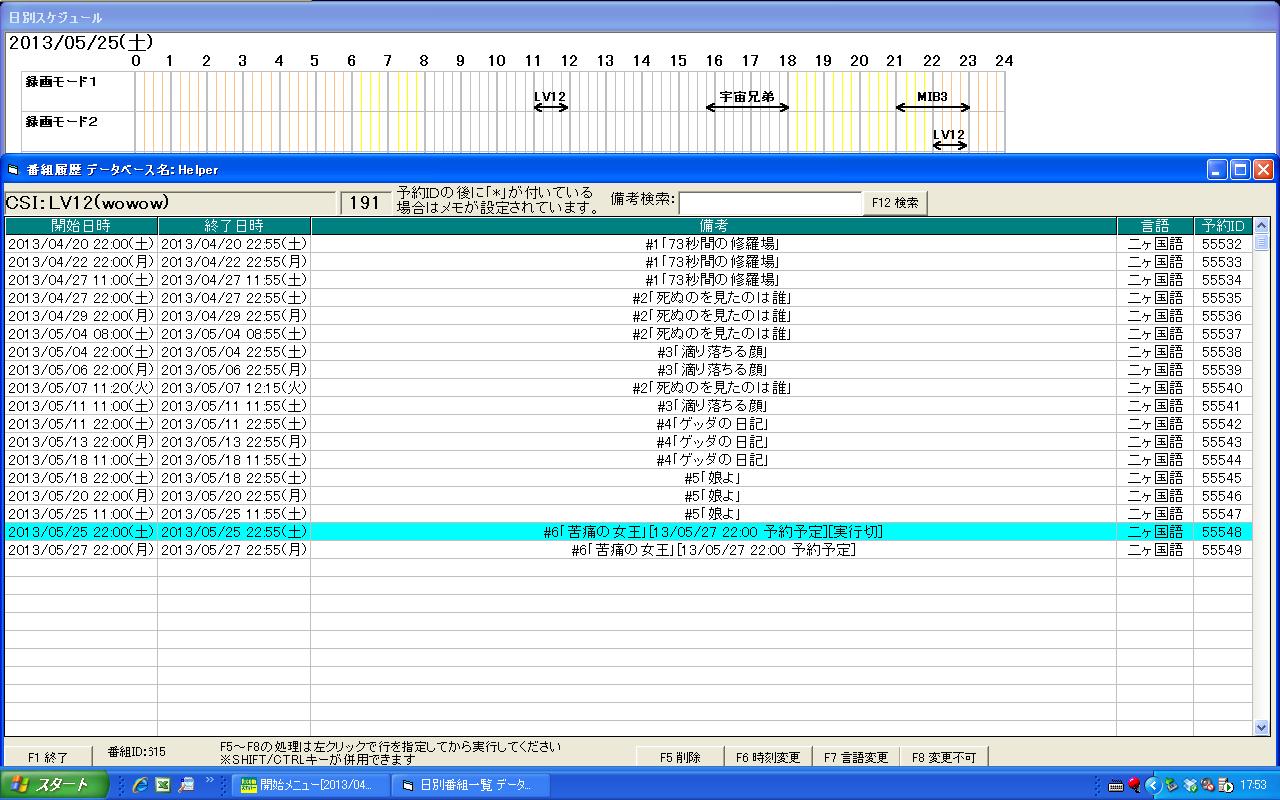The image size is (1280, 800).
Task: Open Excel from the quick launch bar
Action: (x=162, y=785)
